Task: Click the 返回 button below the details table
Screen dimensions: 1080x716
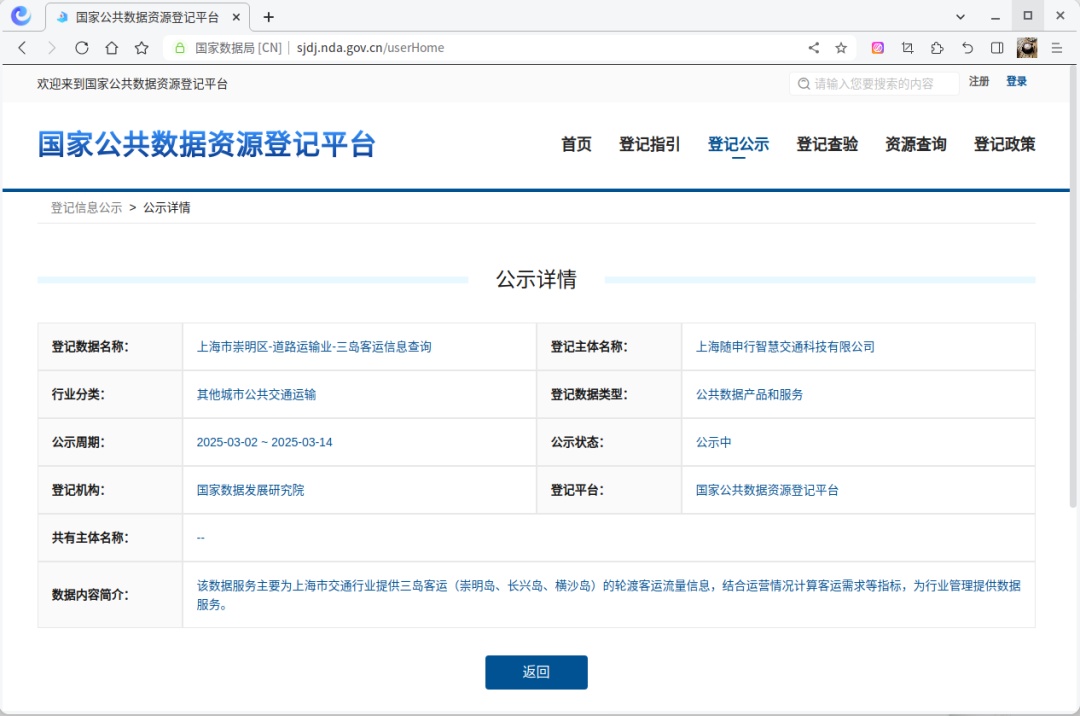Action: 536,672
